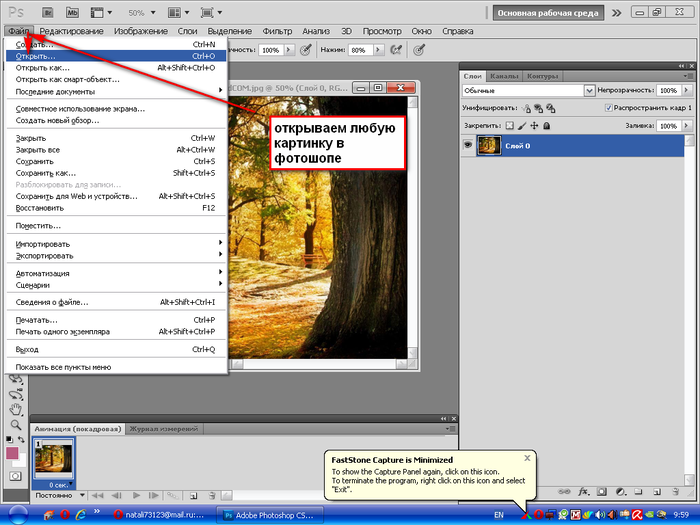
Task: Click the unify layer style icon
Action: tap(551, 108)
